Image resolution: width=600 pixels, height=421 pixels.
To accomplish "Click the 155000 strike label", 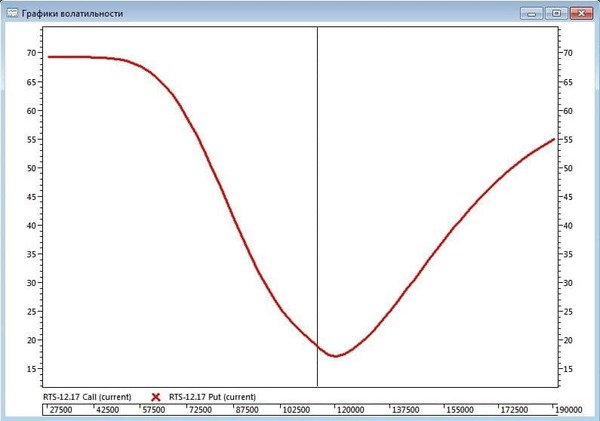I will pos(460,410).
